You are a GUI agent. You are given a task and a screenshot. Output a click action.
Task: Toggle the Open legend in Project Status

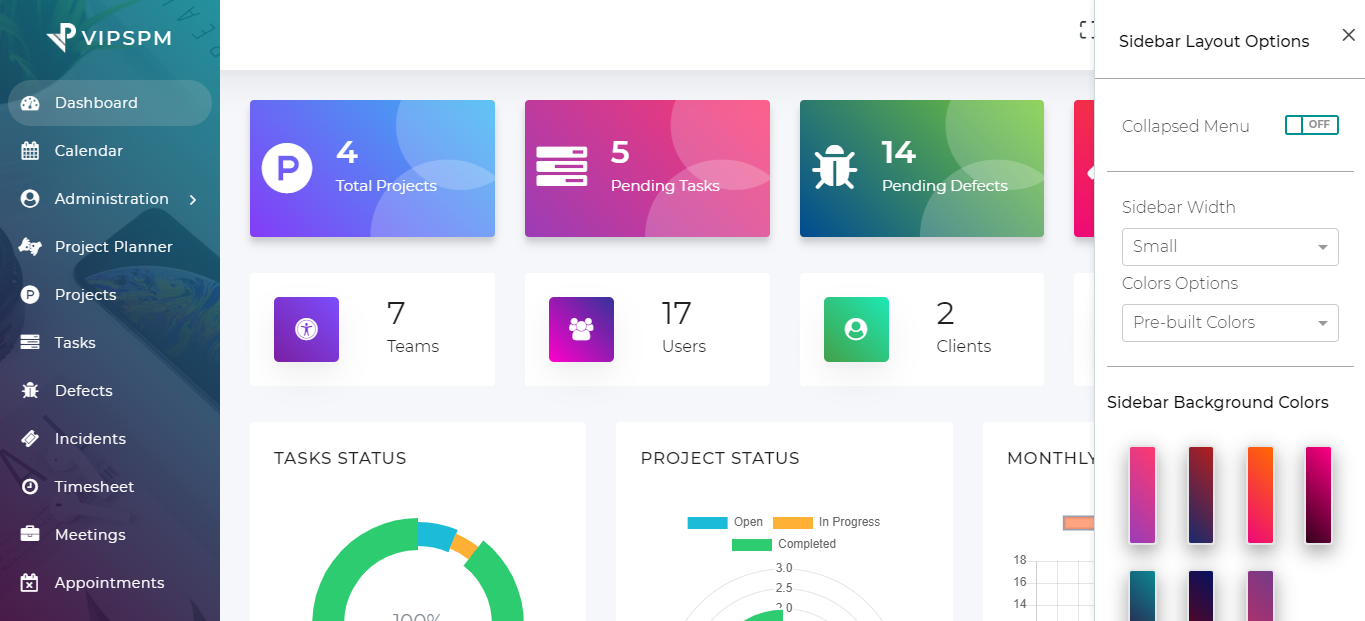pyautogui.click(x=725, y=522)
